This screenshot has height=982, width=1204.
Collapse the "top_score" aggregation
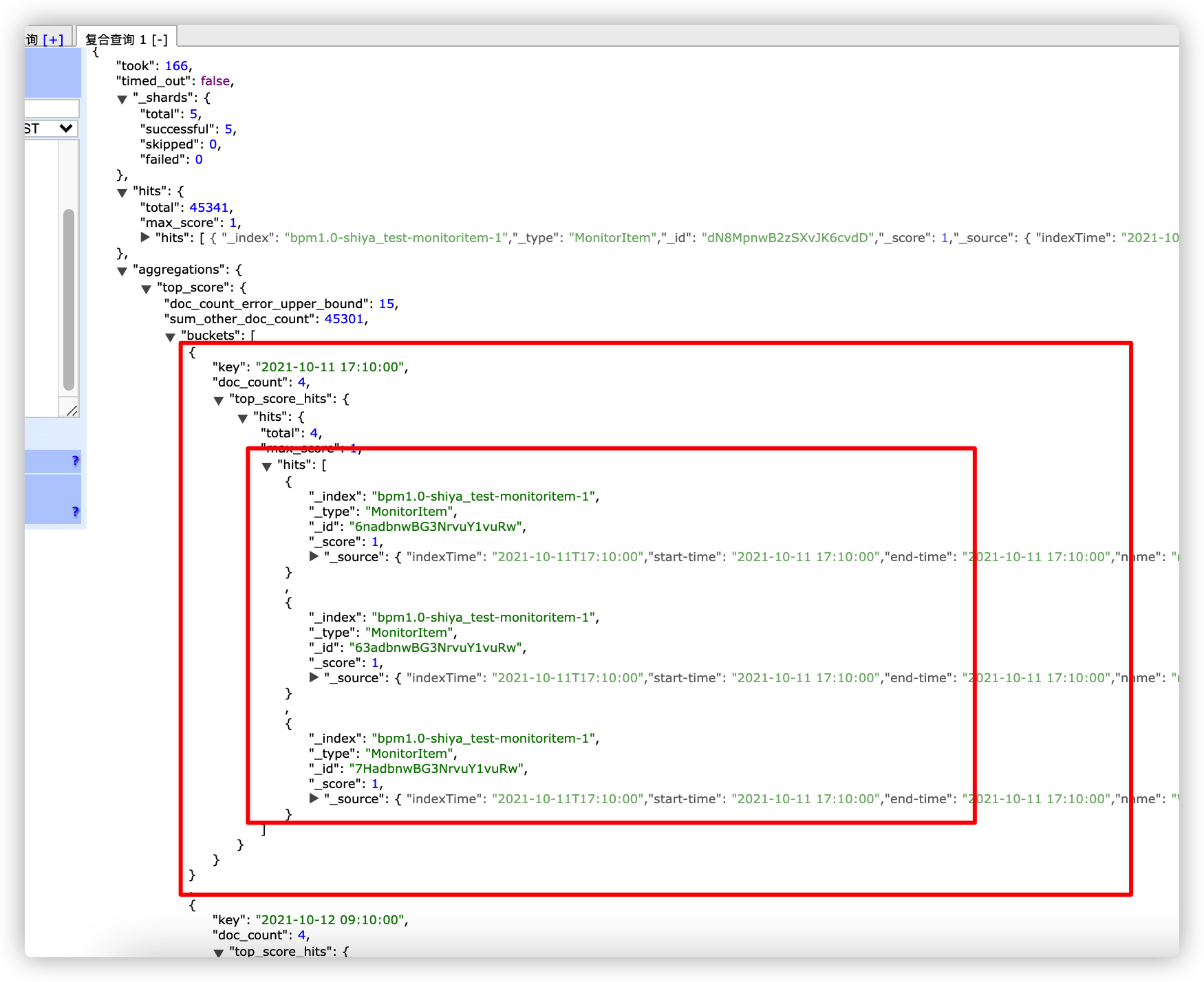coord(146,289)
